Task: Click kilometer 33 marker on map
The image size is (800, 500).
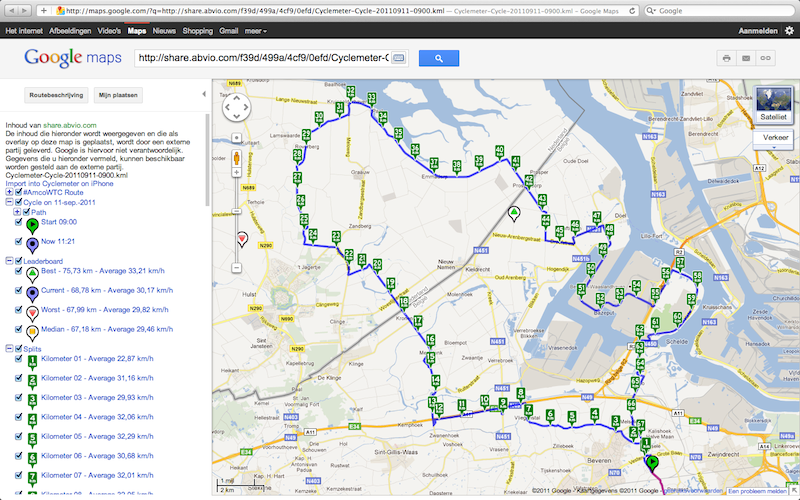Action: coord(371,98)
